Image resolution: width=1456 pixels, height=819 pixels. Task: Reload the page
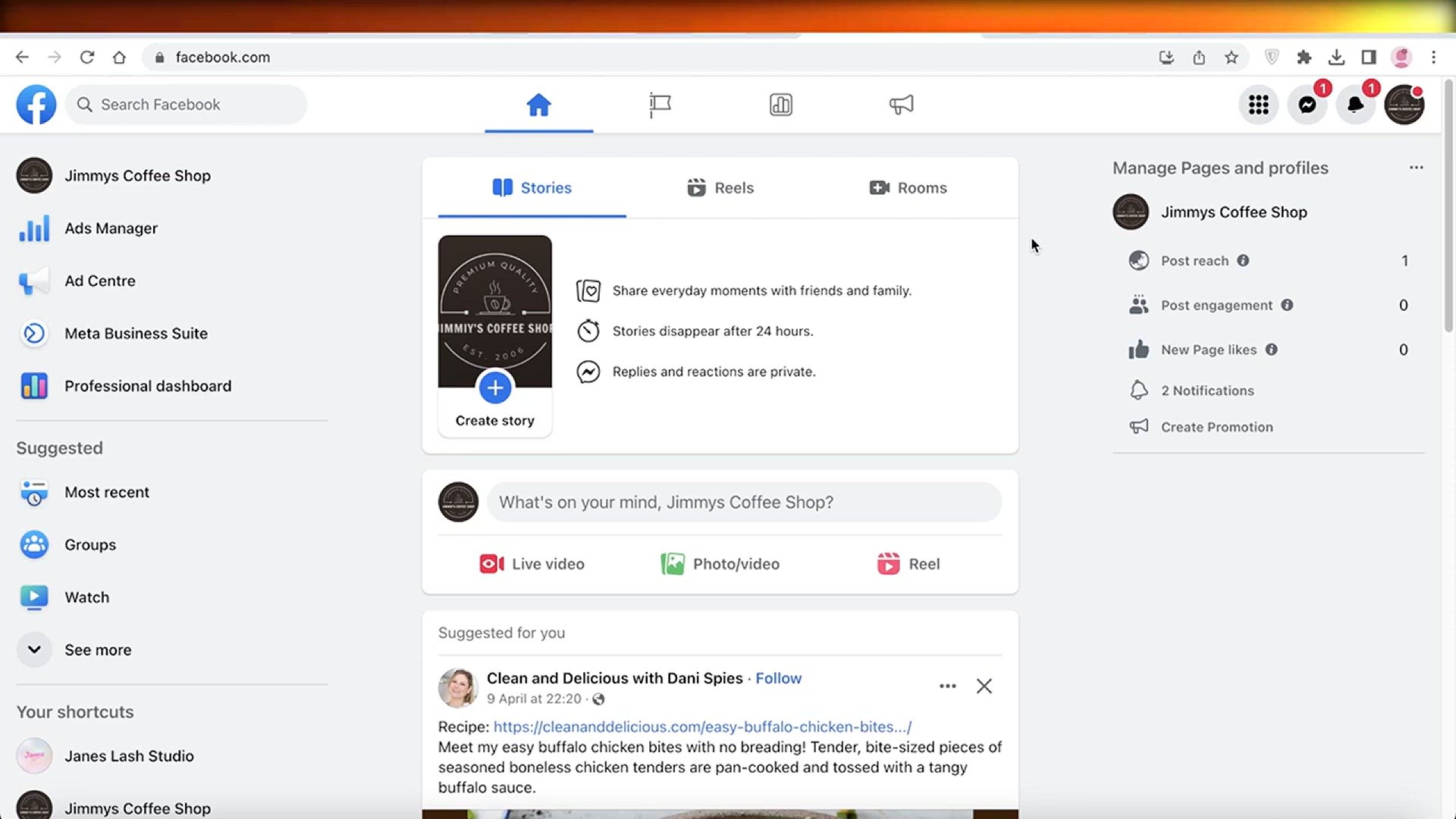tap(87, 58)
